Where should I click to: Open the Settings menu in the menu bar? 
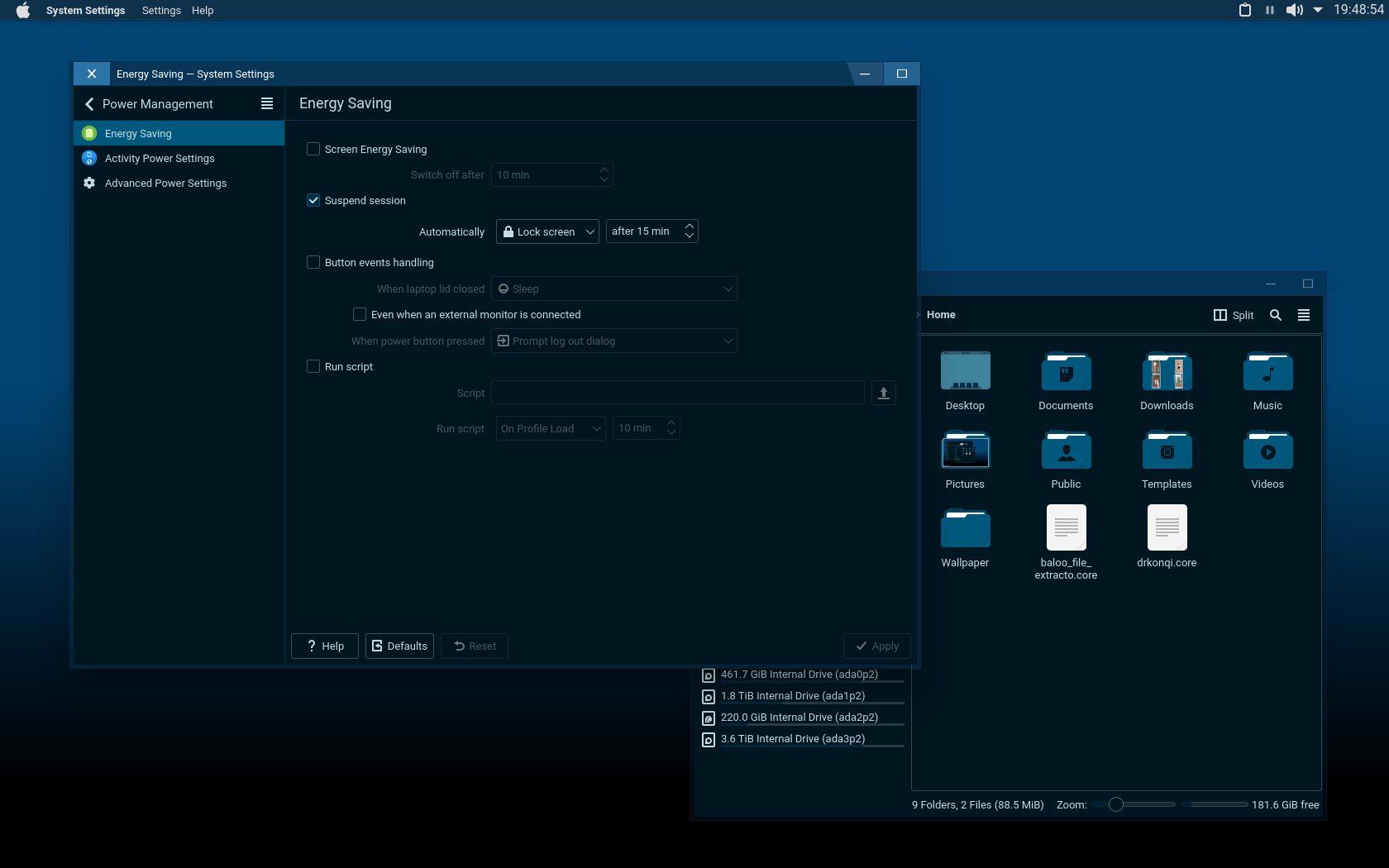[161, 10]
